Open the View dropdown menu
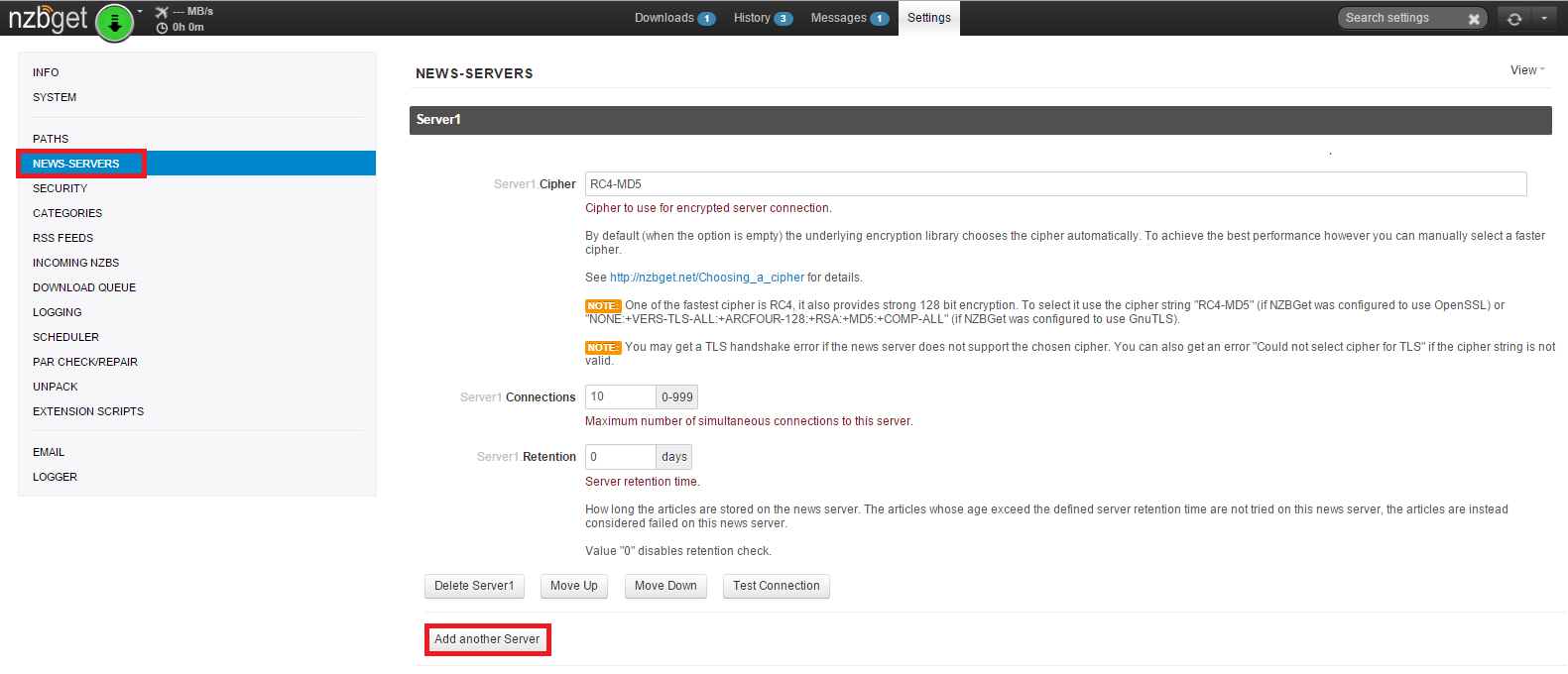The image size is (1568, 674). point(1526,70)
